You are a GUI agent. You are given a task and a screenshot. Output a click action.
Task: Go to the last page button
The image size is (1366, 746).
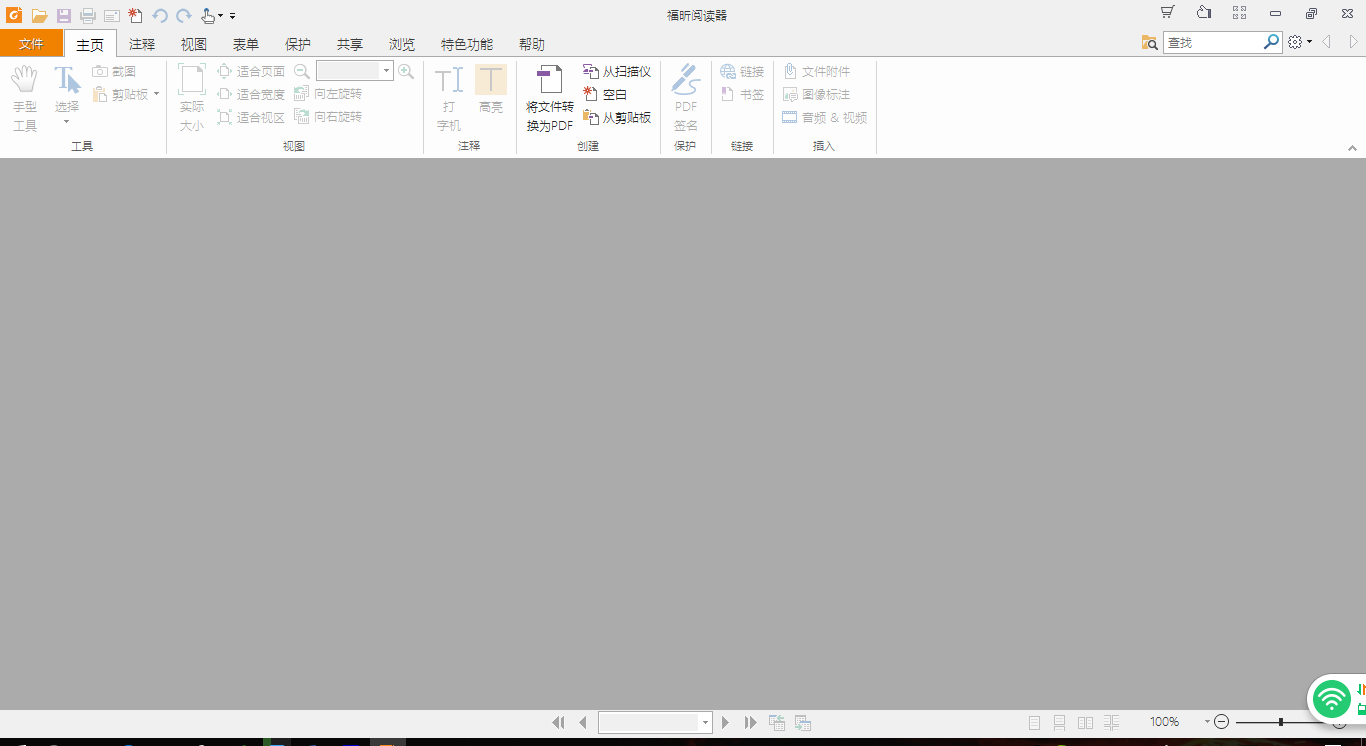751,722
